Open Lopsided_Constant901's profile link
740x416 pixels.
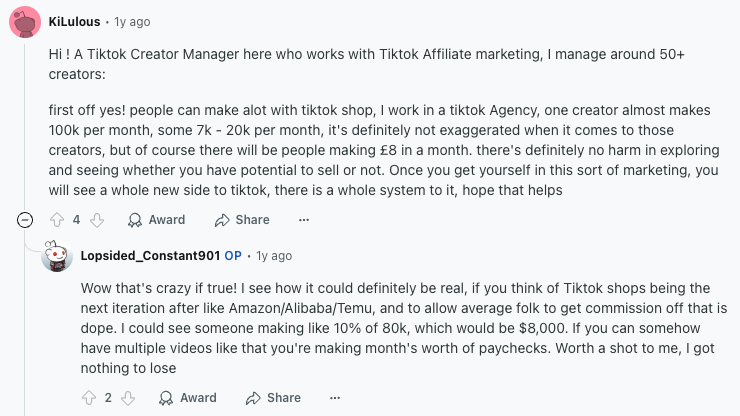click(150, 255)
